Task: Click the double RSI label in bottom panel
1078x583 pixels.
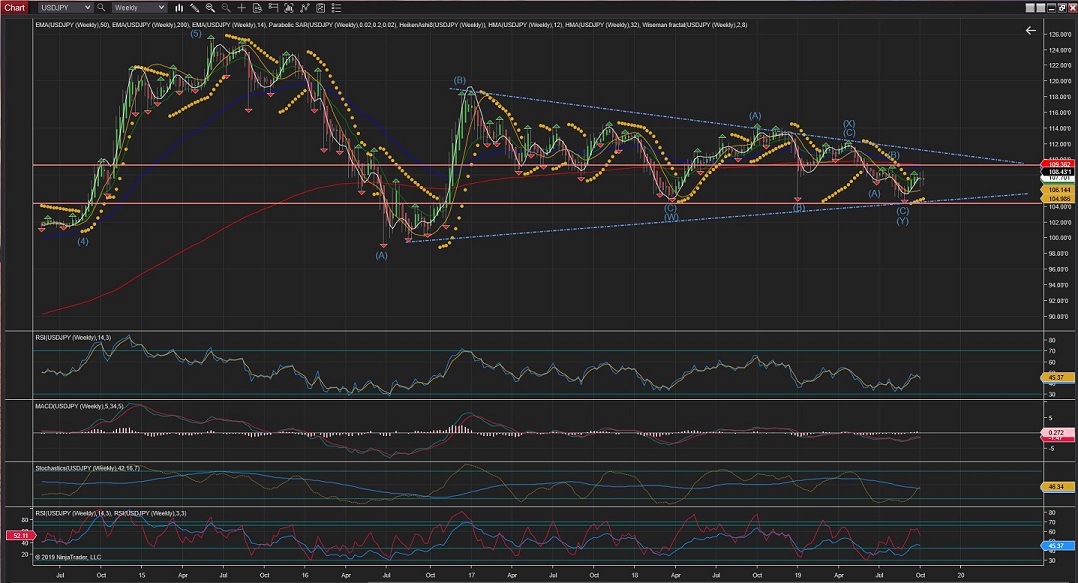Action: point(111,514)
